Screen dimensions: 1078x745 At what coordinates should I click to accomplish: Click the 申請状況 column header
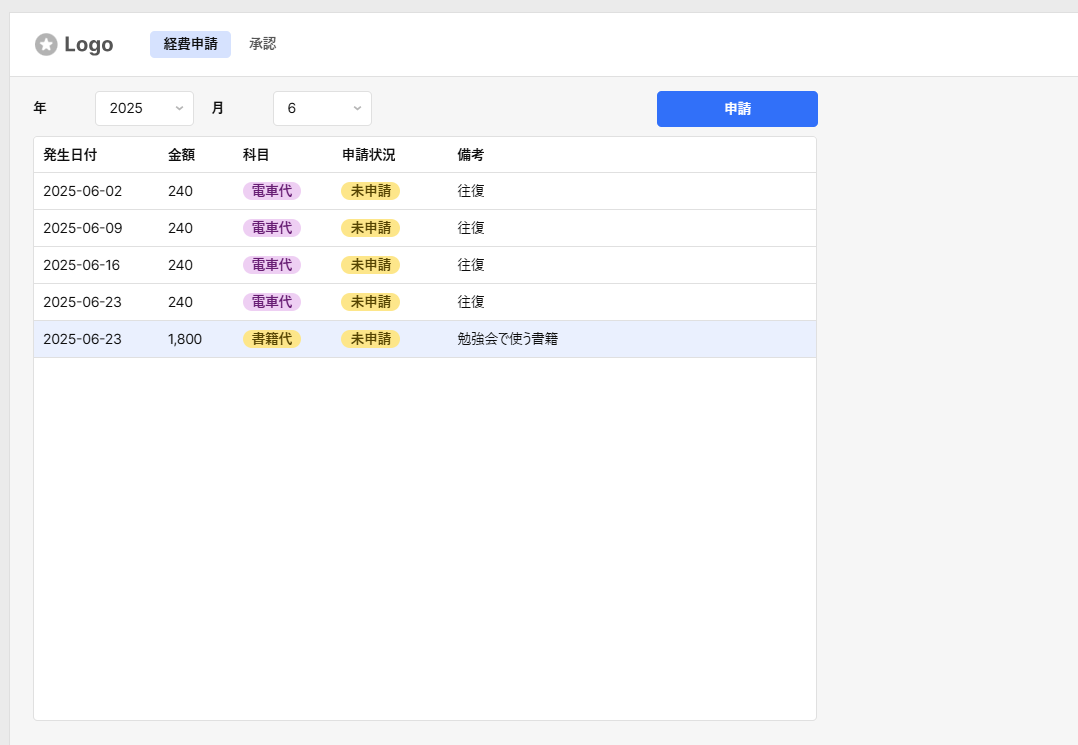pyautogui.click(x=368, y=155)
